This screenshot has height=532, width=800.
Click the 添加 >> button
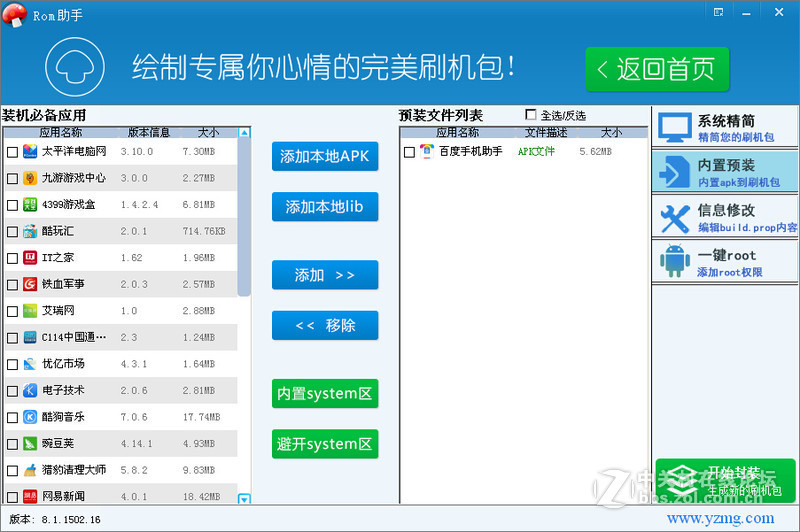click(x=325, y=275)
